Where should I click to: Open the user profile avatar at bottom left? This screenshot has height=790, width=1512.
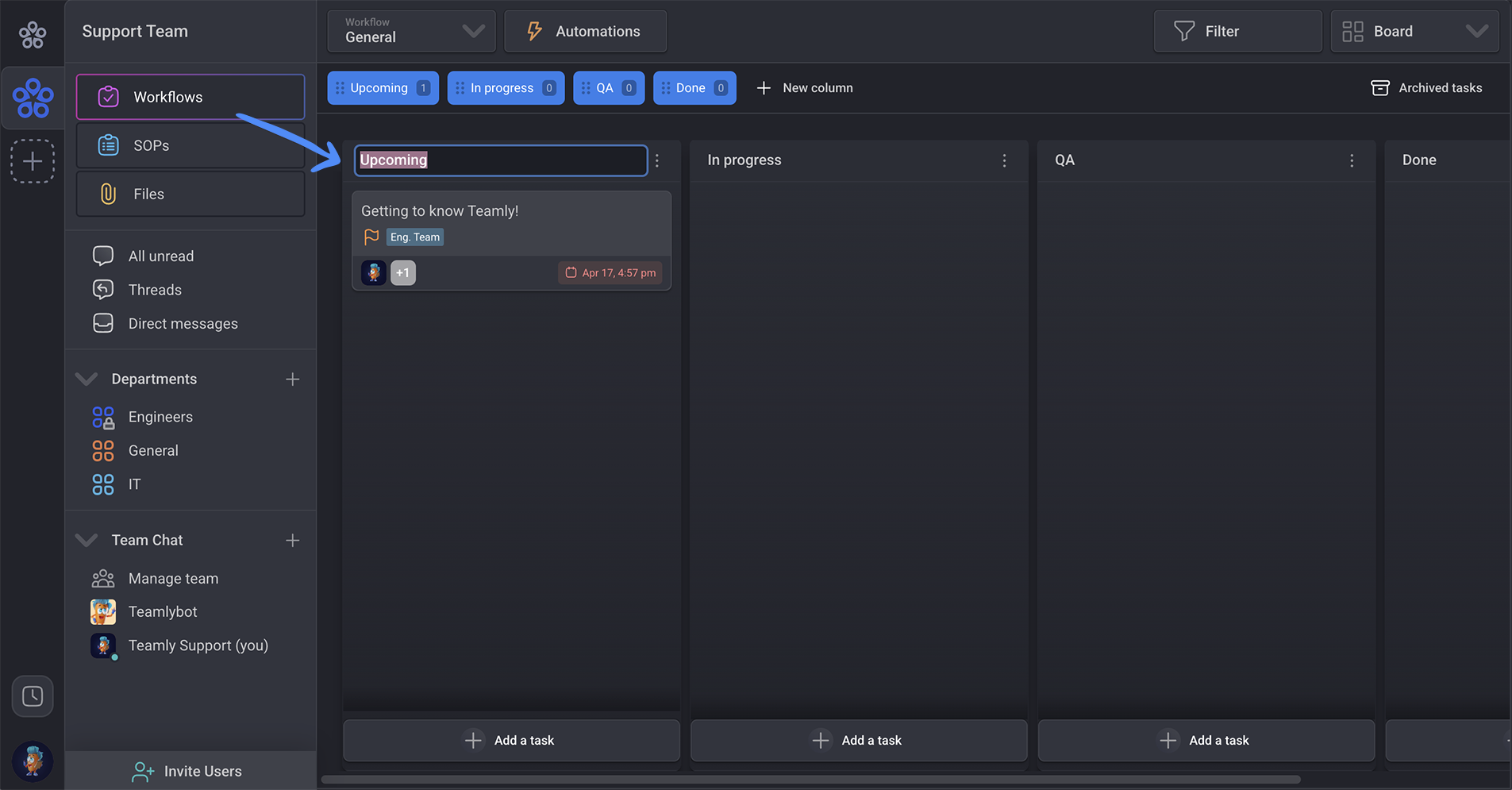33,761
